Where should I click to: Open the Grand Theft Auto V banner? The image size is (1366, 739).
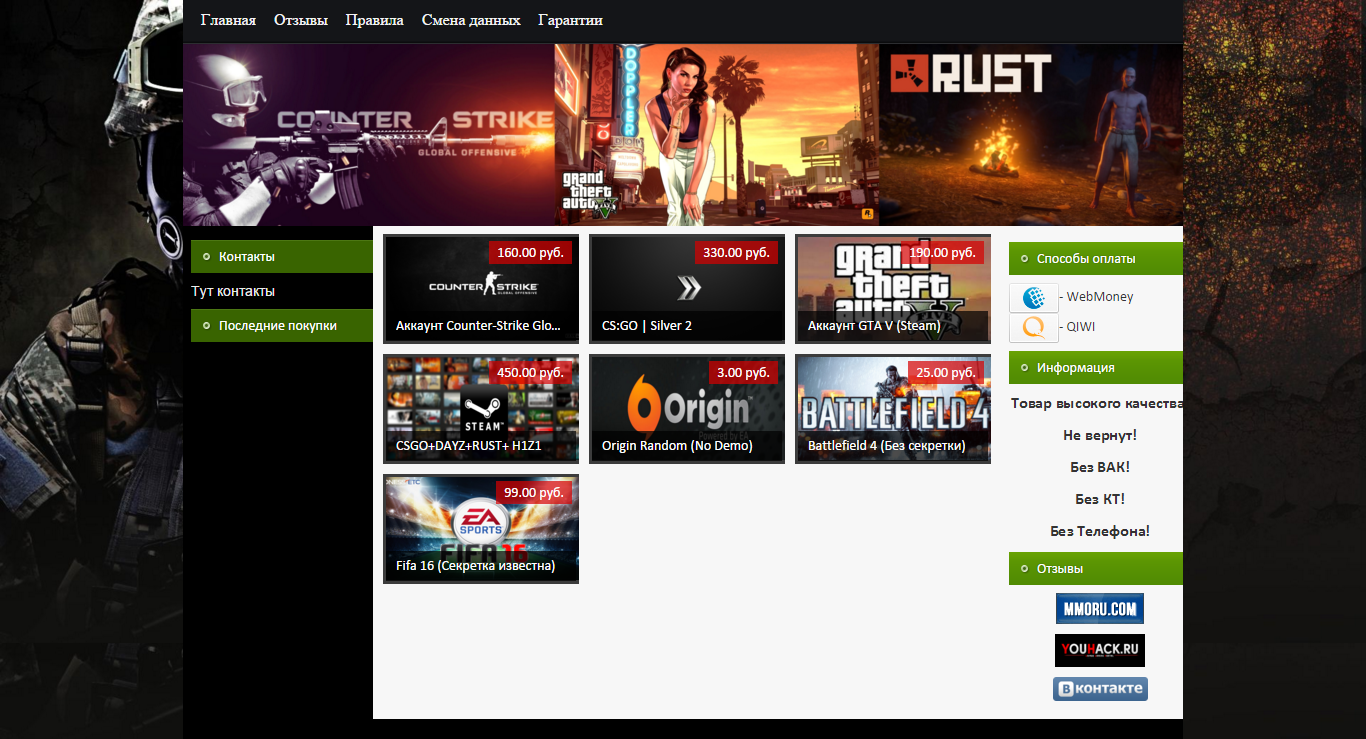pyautogui.click(x=717, y=135)
